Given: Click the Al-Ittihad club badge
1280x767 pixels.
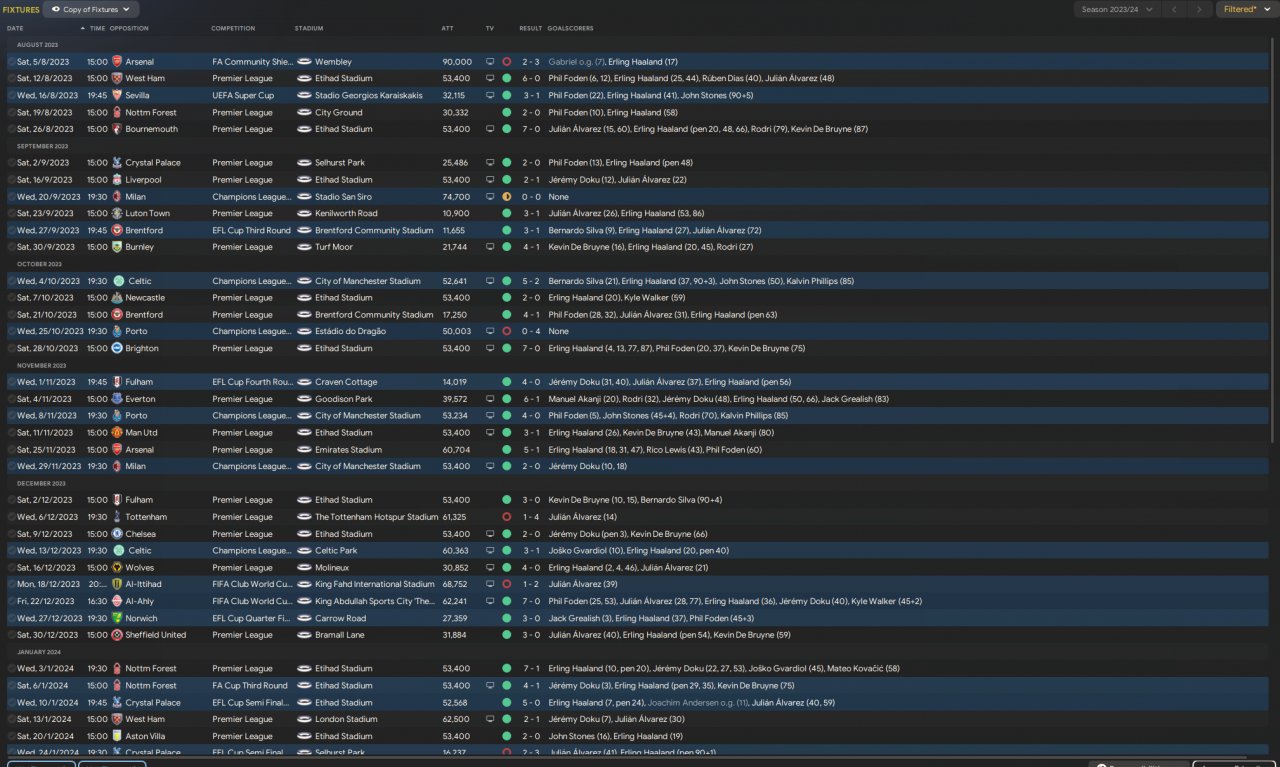Looking at the screenshot, I should pyautogui.click(x=117, y=584).
